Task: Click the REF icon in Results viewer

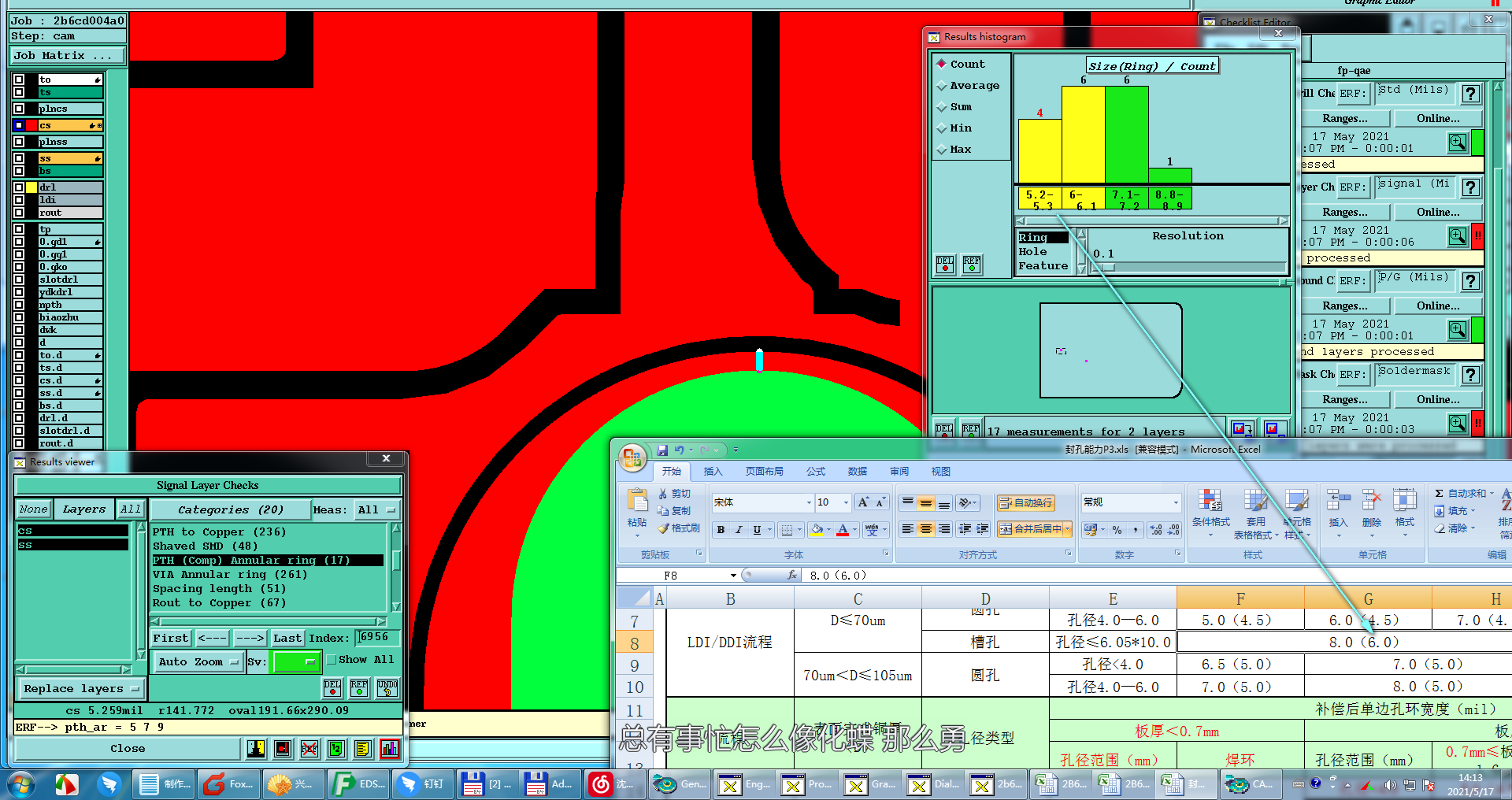Action: point(359,688)
